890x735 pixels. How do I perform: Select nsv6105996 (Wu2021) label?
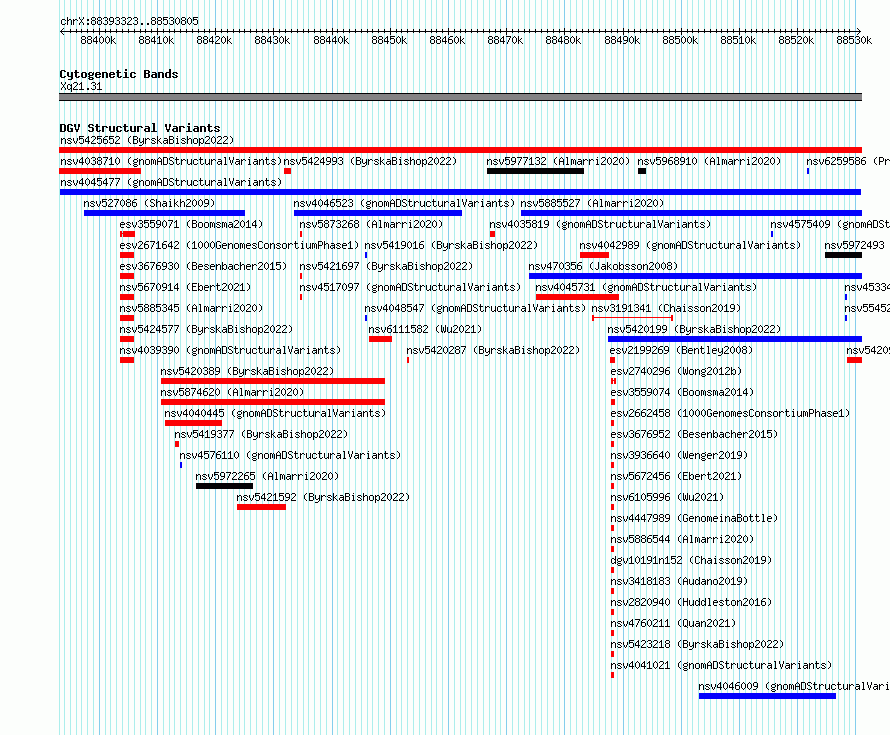point(667,497)
